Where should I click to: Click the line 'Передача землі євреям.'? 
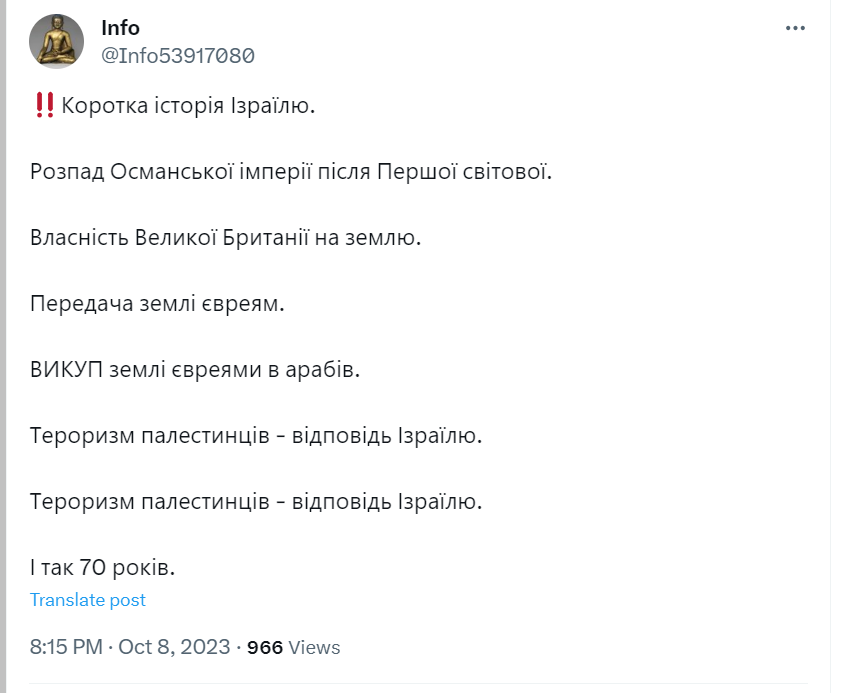coord(157,304)
